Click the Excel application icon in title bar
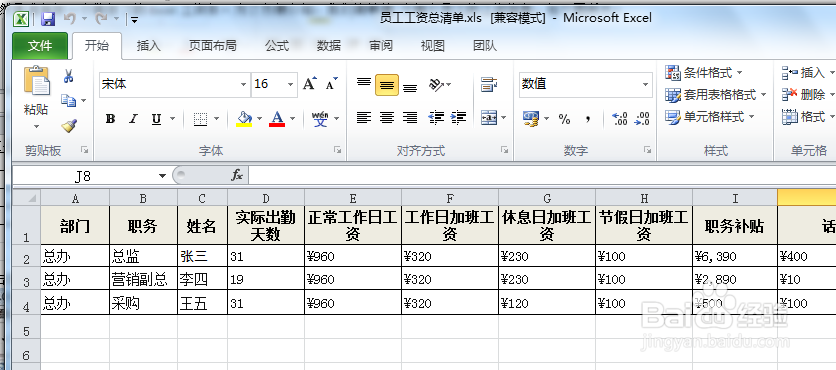 21,20
